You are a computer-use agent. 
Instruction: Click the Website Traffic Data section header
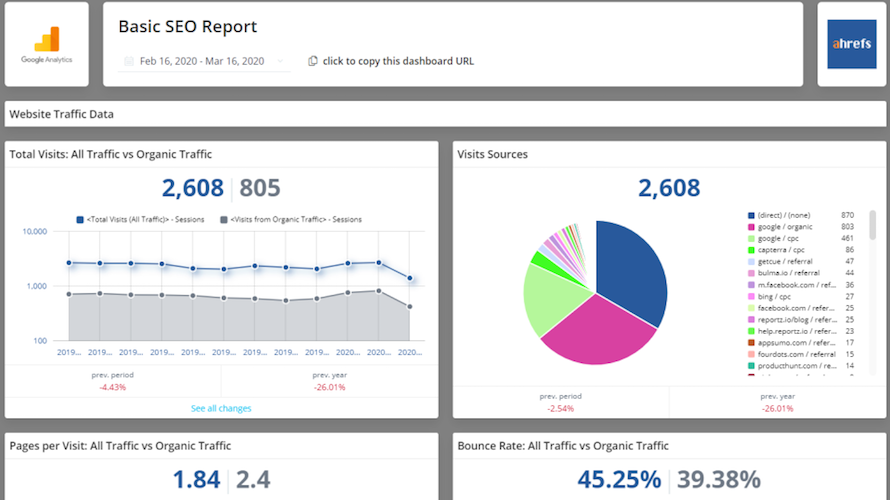pos(61,114)
